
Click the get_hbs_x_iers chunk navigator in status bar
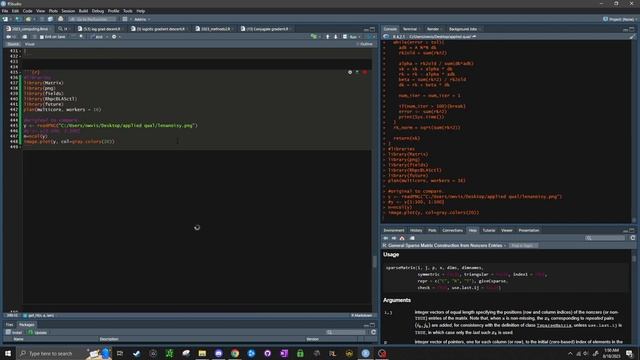[39, 316]
